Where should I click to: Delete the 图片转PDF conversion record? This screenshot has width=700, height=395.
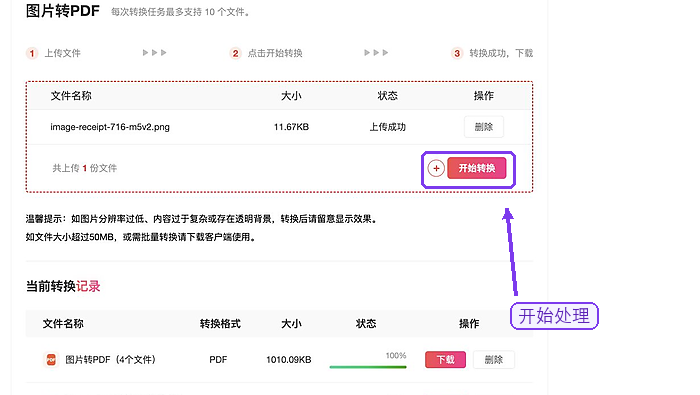pyautogui.click(x=494, y=360)
